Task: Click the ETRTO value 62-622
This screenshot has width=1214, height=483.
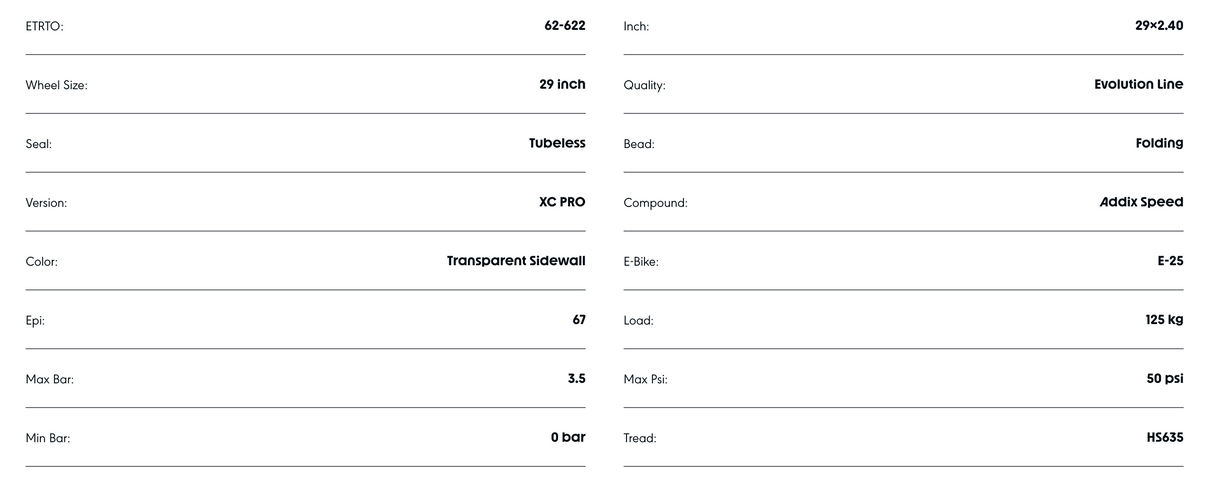Action: click(x=564, y=25)
